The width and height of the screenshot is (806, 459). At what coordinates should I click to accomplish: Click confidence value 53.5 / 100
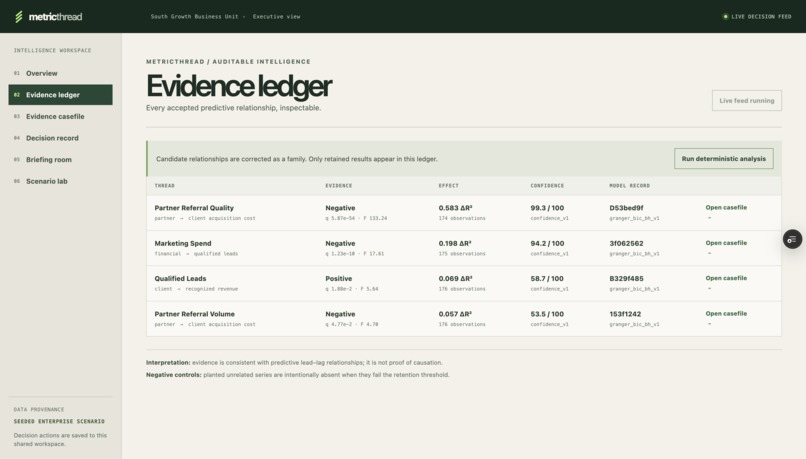547,314
